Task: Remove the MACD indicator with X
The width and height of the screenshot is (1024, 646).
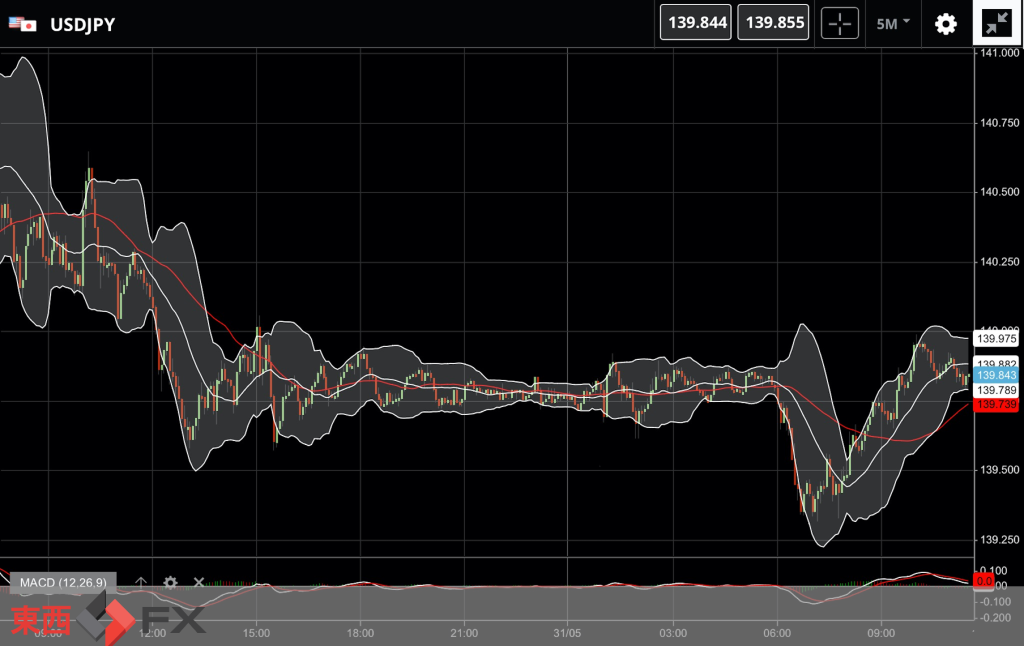Action: click(x=199, y=582)
